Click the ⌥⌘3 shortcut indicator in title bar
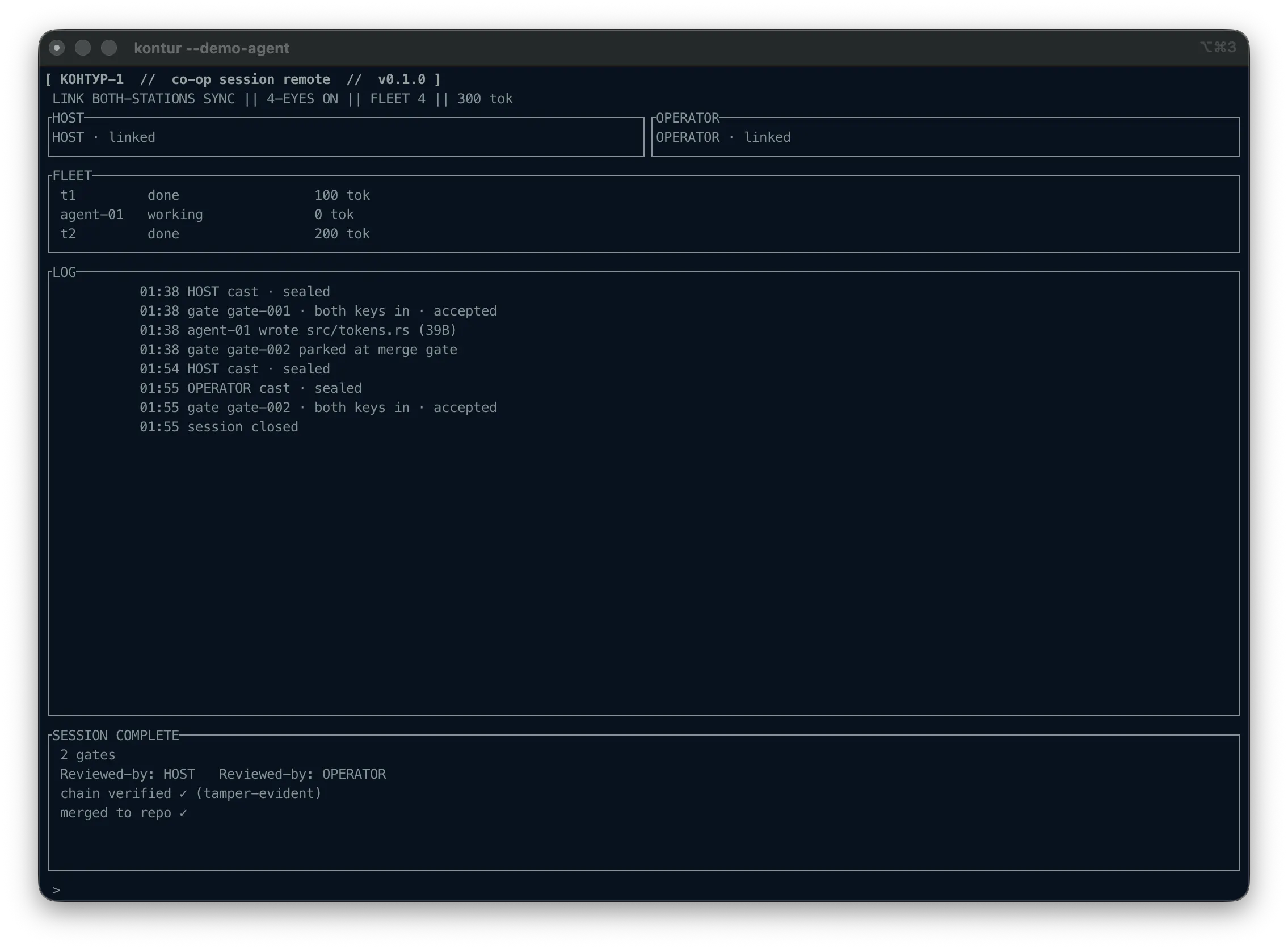The height and width of the screenshot is (949, 1288). coord(1218,47)
